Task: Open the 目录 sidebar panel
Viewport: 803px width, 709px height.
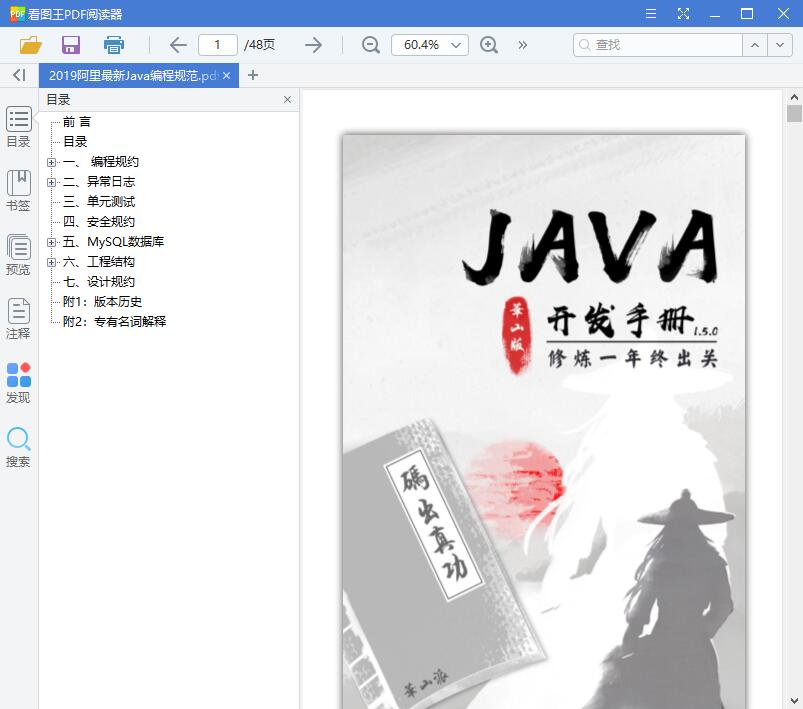Action: [18, 127]
